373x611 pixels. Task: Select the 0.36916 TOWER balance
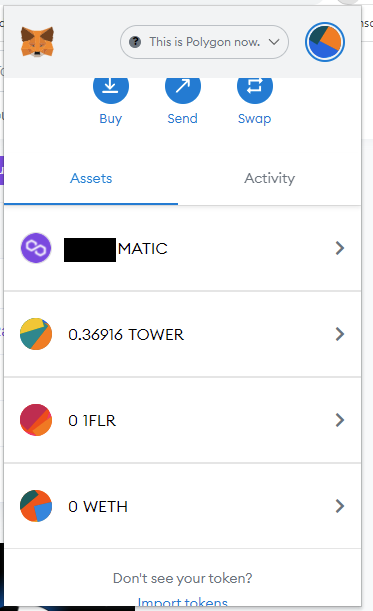click(x=126, y=335)
